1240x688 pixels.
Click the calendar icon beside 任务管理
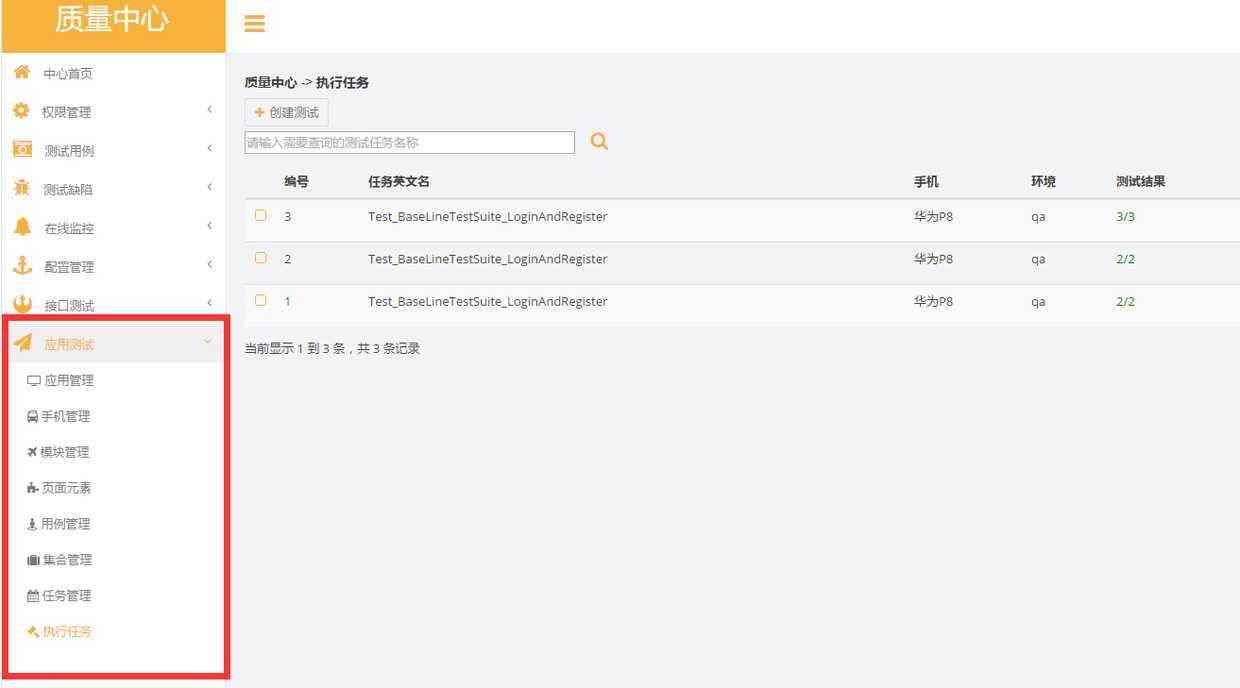[33, 596]
